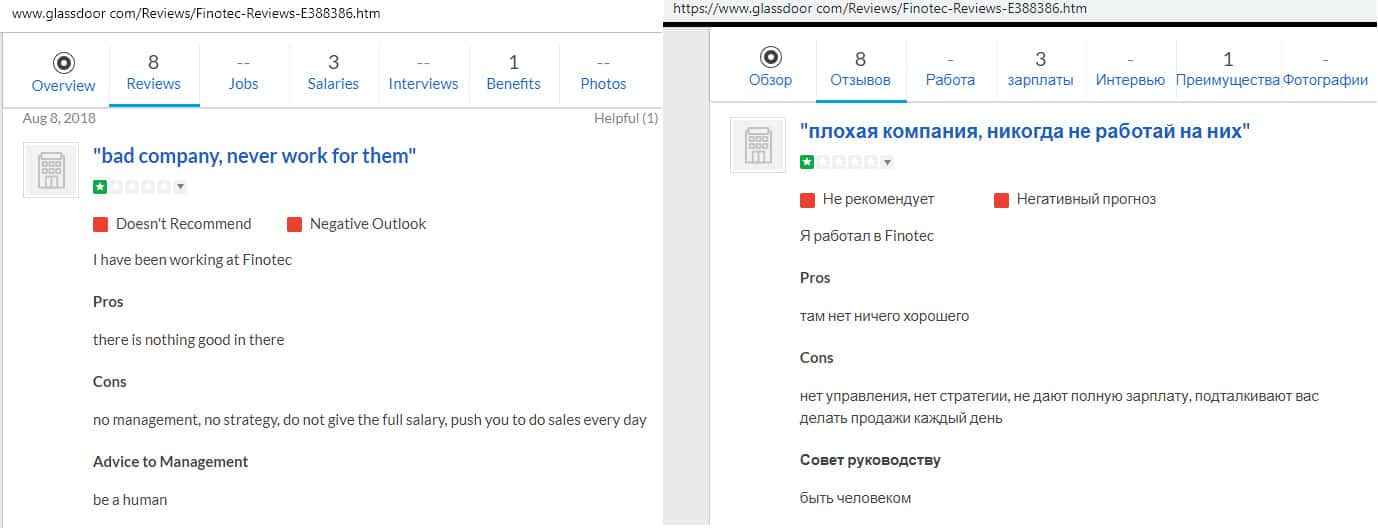Click the company building logo beside English review
The image size is (1378, 529).
(51, 170)
